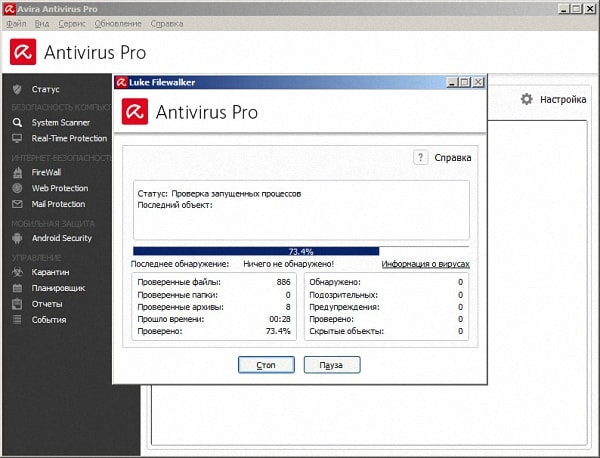Click the FireWall flame icon

coord(17,172)
